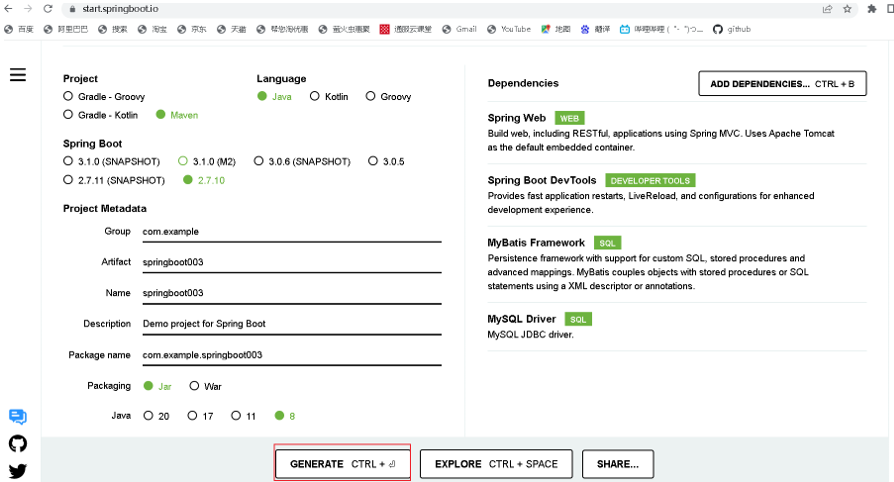894x482 pixels.
Task: Open Add Dependencies dialog
Action: click(782, 84)
